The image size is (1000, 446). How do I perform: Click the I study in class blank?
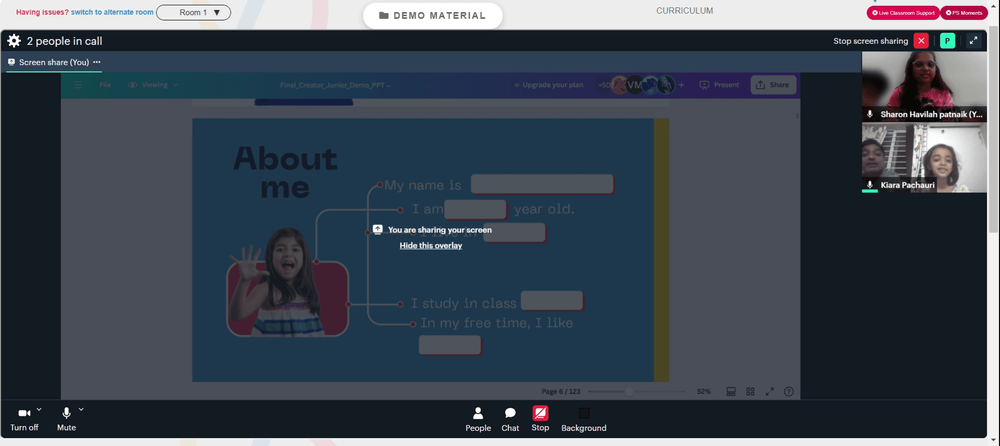point(552,301)
